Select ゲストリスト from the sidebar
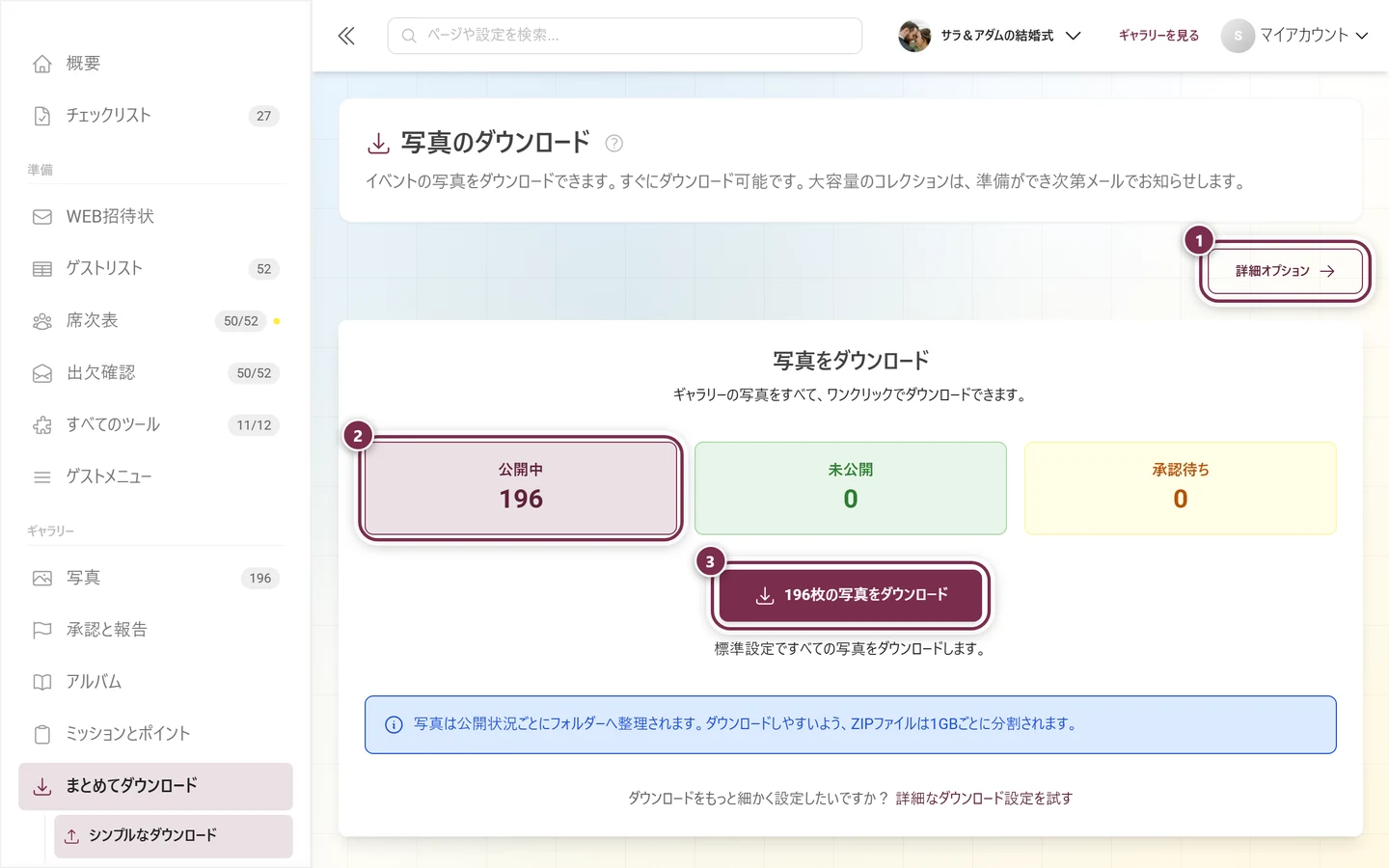 [155, 269]
